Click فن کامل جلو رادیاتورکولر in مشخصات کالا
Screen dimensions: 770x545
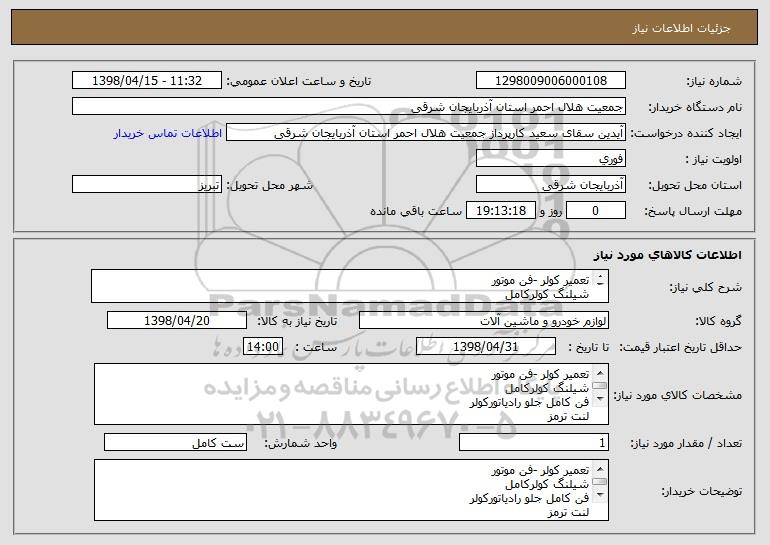tap(529, 403)
